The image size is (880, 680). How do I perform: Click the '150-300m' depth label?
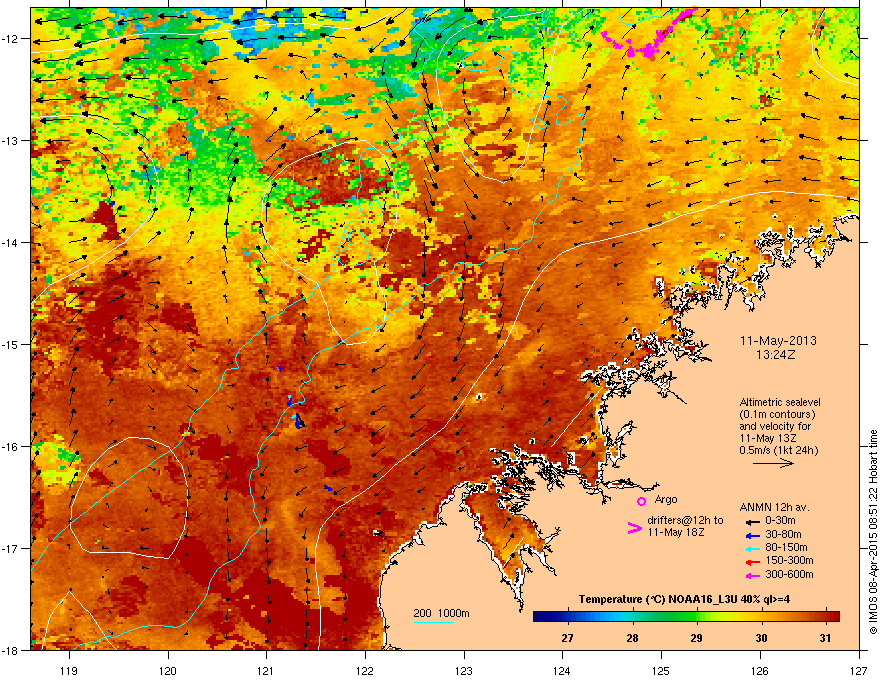[x=789, y=560]
